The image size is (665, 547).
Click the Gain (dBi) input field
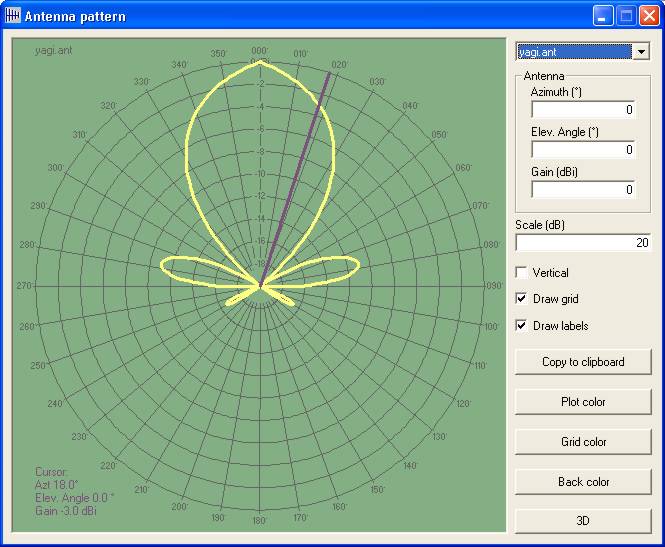583,189
